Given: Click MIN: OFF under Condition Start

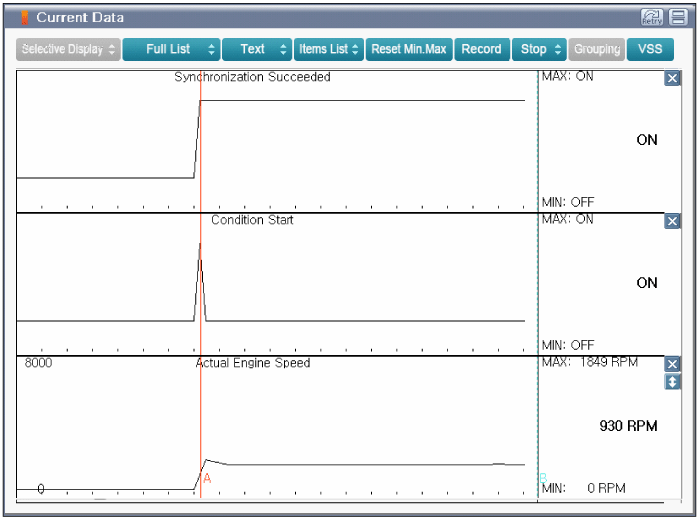Looking at the screenshot, I should point(568,345).
